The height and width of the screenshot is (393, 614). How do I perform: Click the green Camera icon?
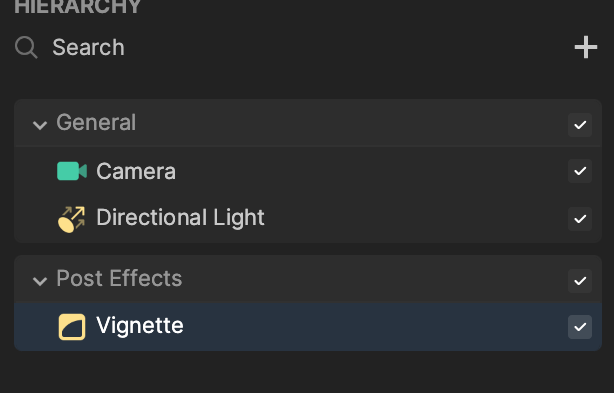point(72,171)
